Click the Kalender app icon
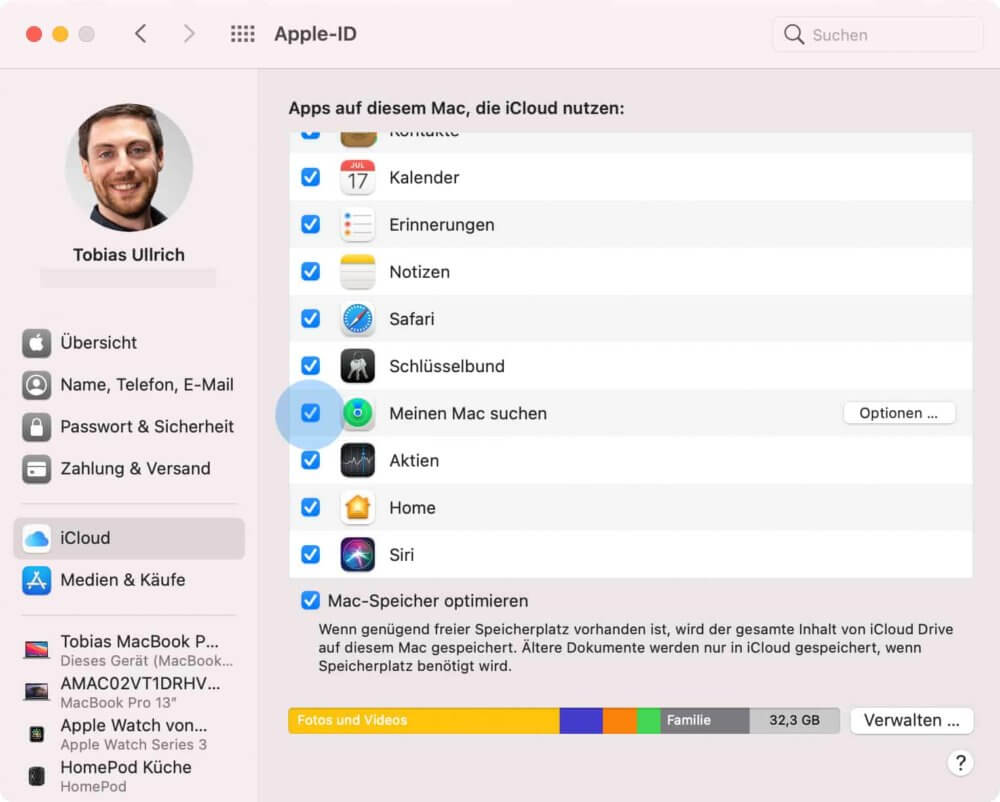 357,177
